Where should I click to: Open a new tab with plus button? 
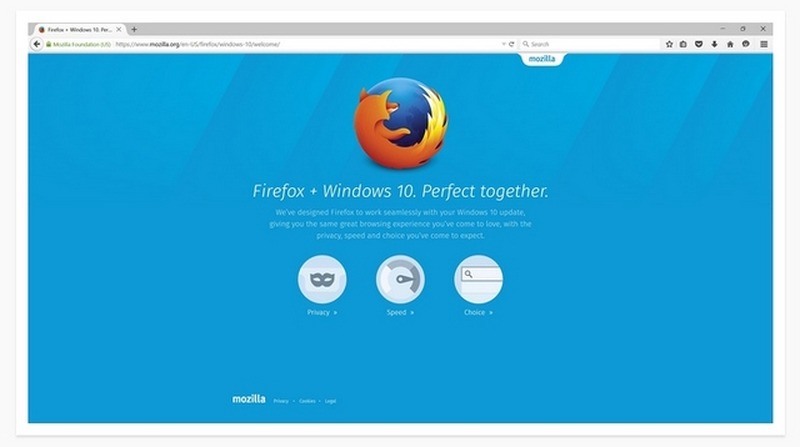click(x=134, y=30)
